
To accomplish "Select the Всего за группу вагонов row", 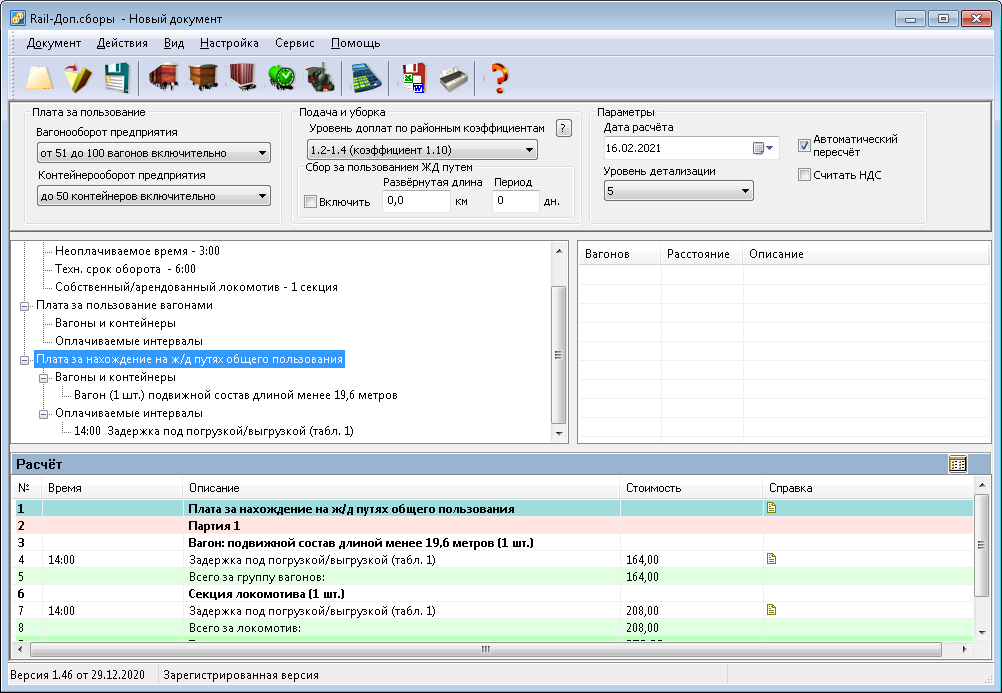I will click(493, 577).
